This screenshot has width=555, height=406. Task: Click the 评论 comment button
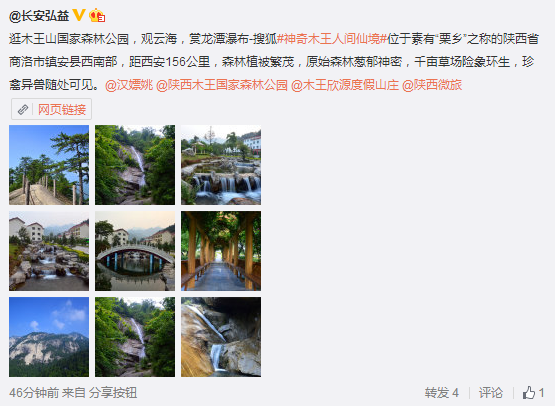pyautogui.click(x=491, y=393)
